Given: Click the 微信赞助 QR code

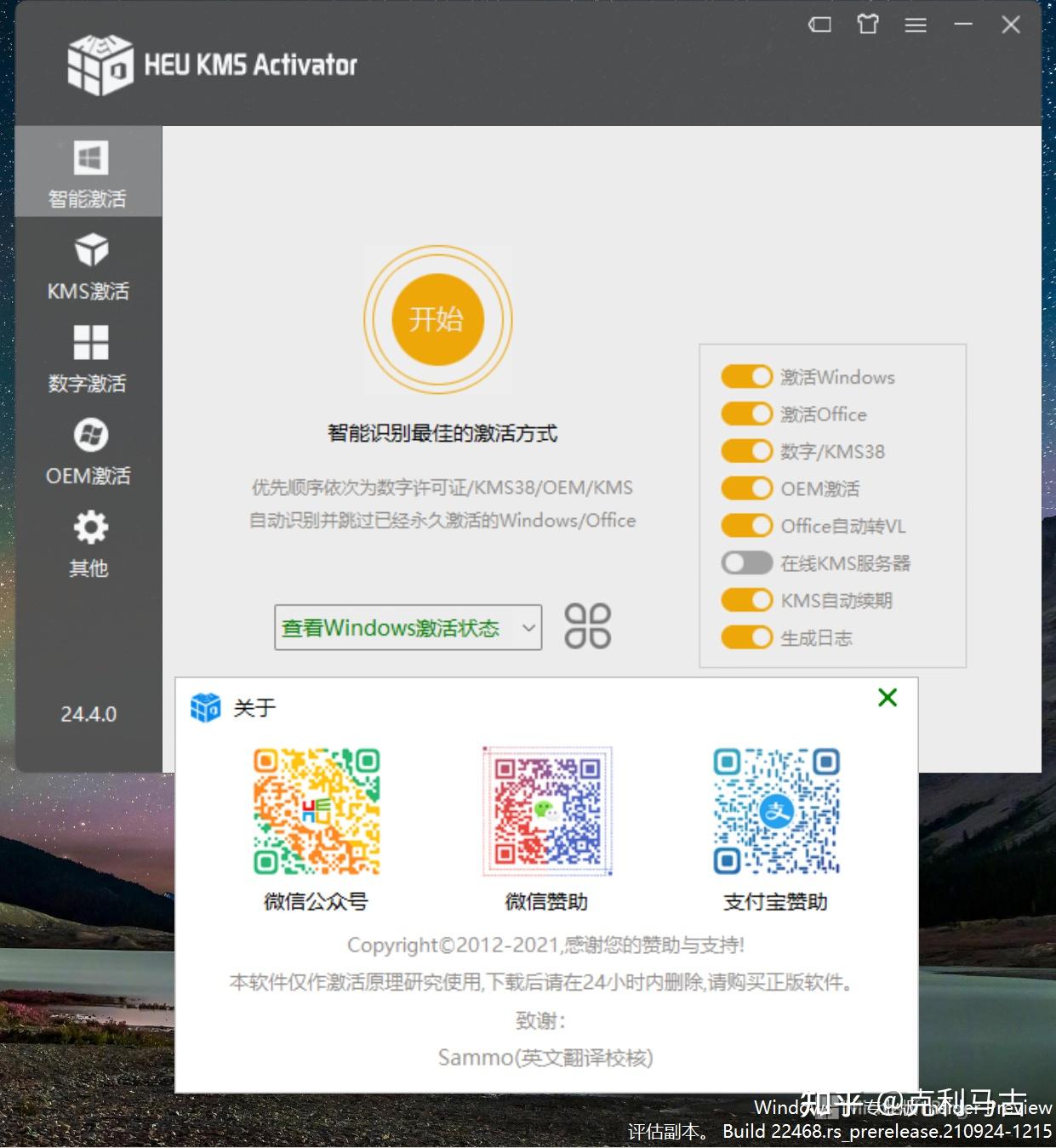Looking at the screenshot, I should (x=547, y=811).
